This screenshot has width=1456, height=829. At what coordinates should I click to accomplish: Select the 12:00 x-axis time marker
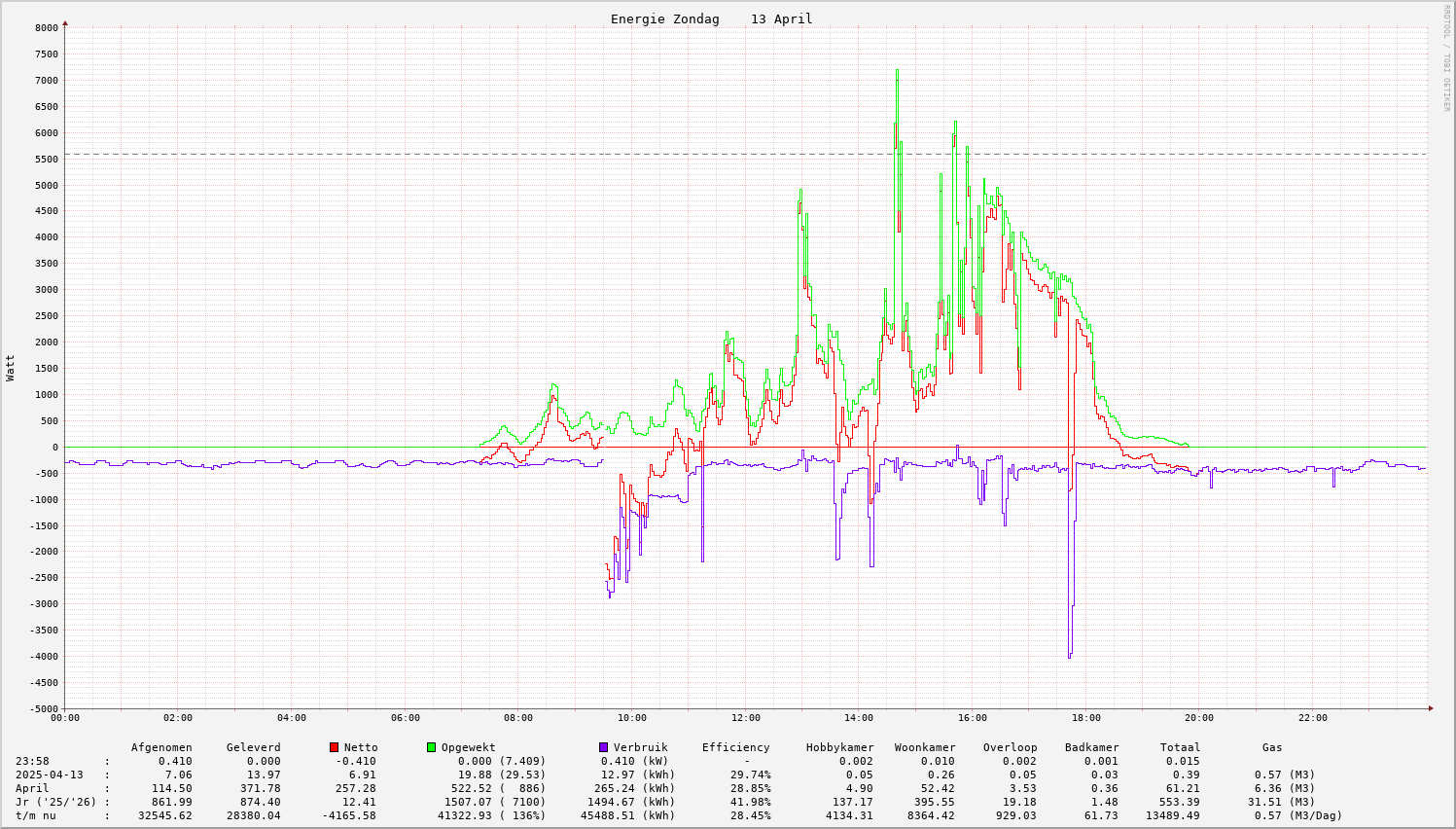pos(745,718)
